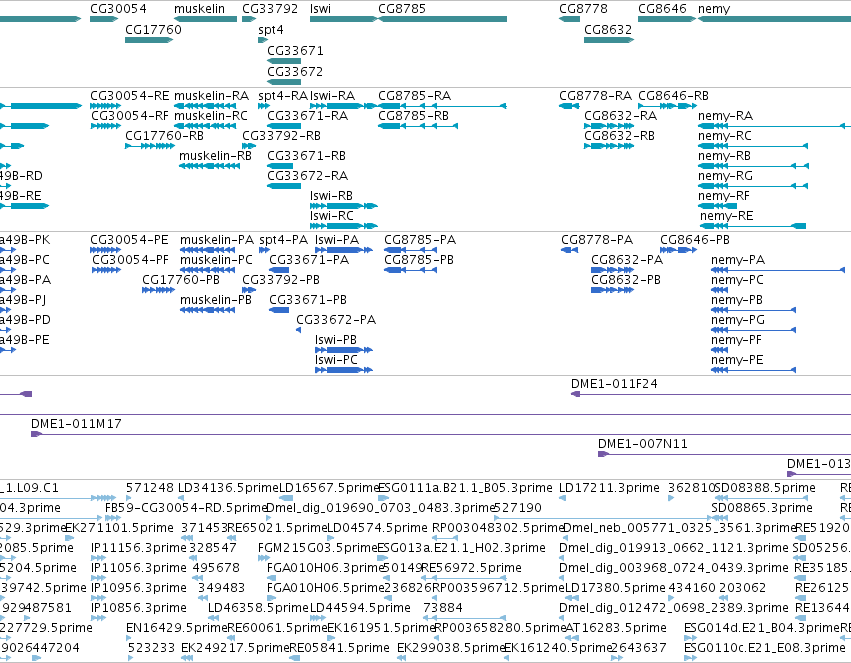The height and width of the screenshot is (663, 851).
Task: Select the CG30054 gene glyph
Action: tap(104, 19)
